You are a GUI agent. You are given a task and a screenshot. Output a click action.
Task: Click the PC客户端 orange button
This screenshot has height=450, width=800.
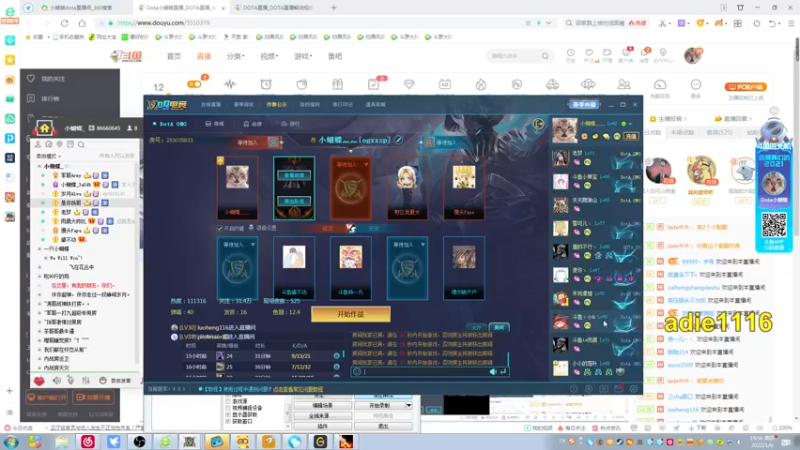pyautogui.click(x=746, y=87)
